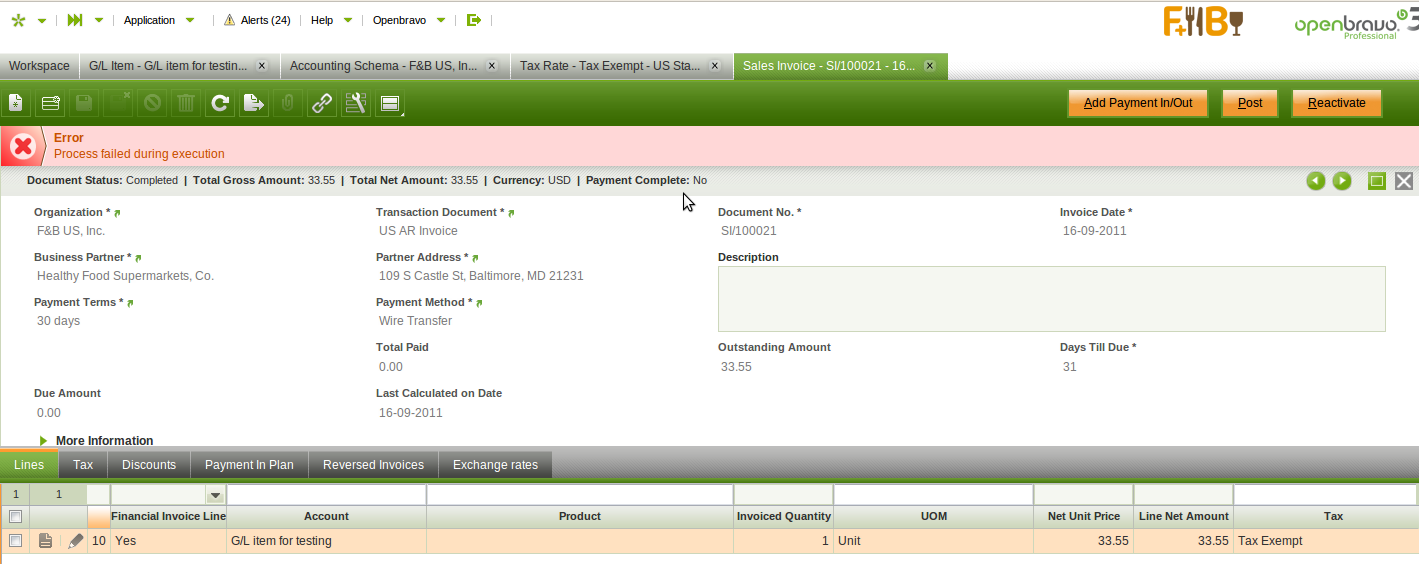Go to previous record with left arrow
This screenshot has width=1426, height=564.
tap(1316, 181)
